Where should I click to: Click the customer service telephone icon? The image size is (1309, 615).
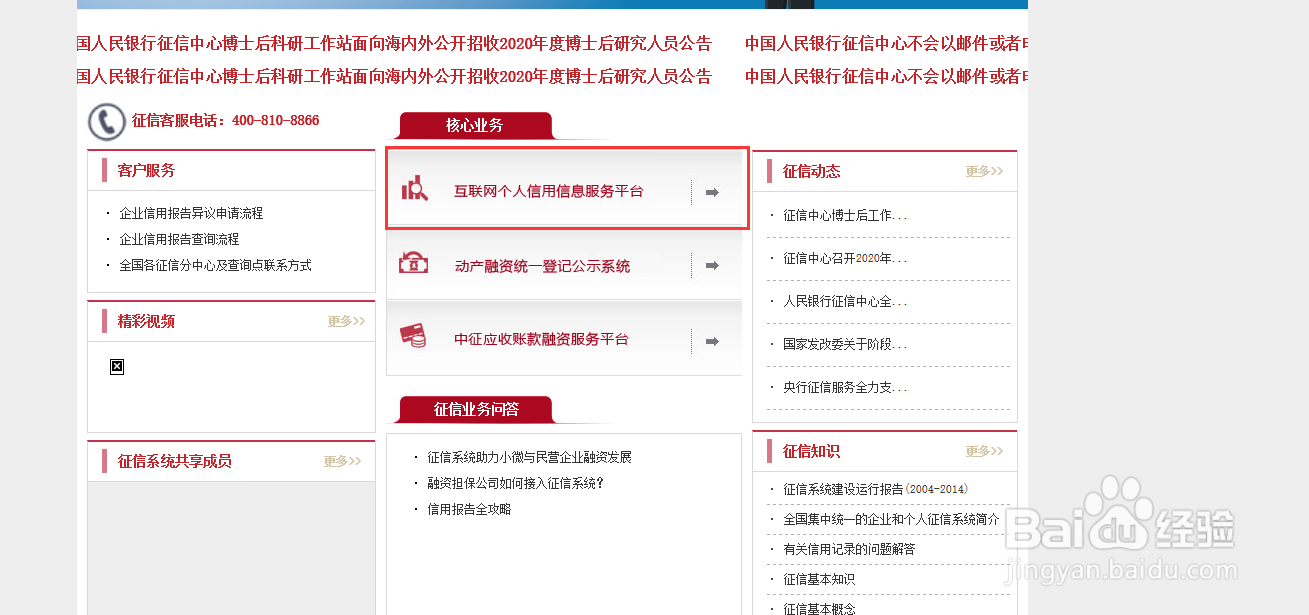[107, 122]
